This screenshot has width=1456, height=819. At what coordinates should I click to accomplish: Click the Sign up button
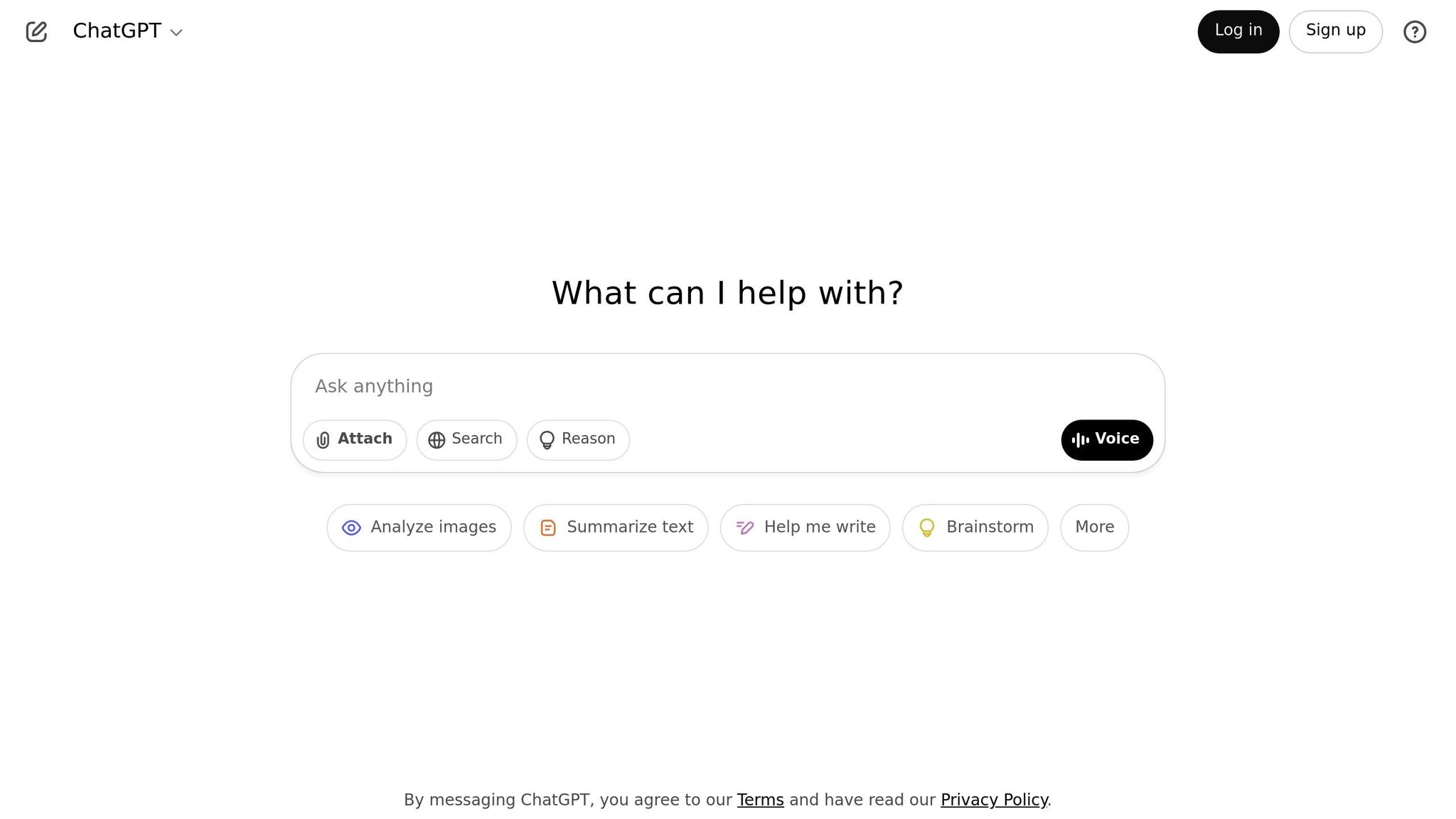click(1336, 31)
